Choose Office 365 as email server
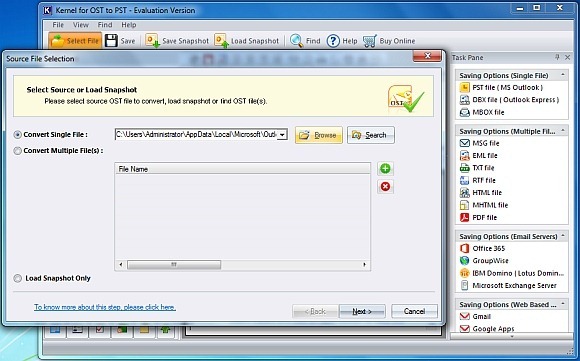Screen dimensions: 580x361 pos(482,249)
